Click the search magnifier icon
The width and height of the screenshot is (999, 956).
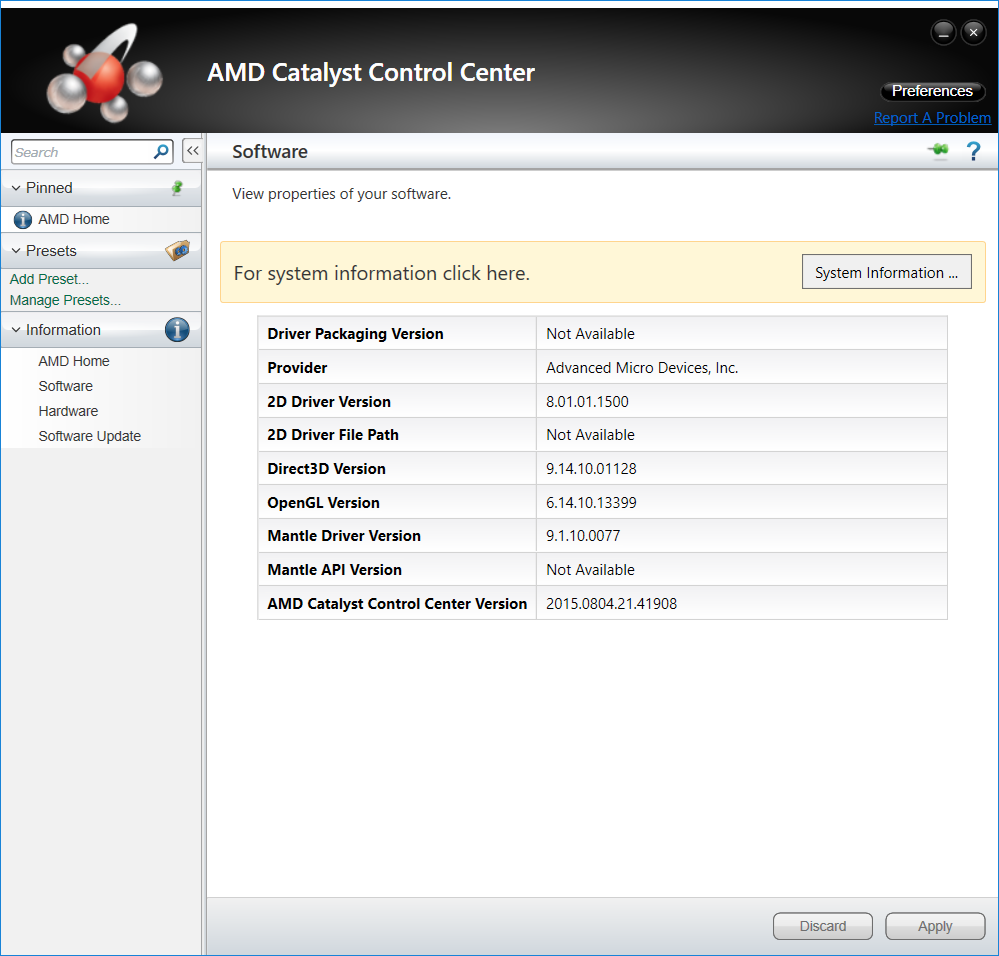coord(161,152)
